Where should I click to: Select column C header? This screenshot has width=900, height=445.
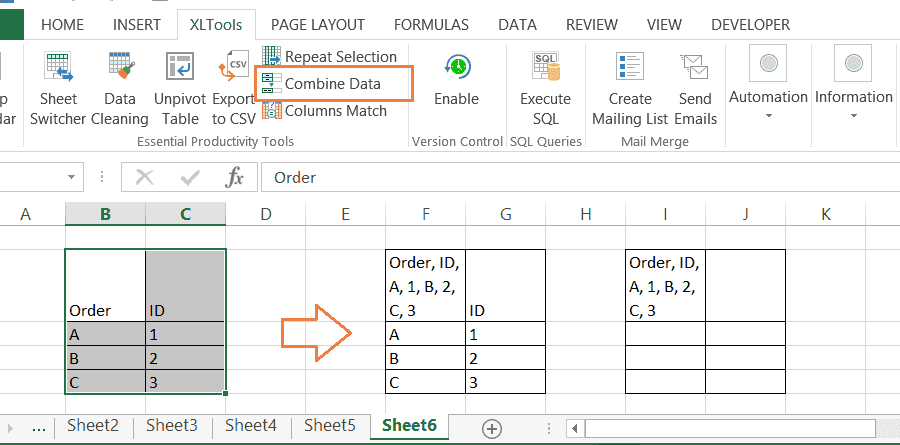pyautogui.click(x=185, y=215)
